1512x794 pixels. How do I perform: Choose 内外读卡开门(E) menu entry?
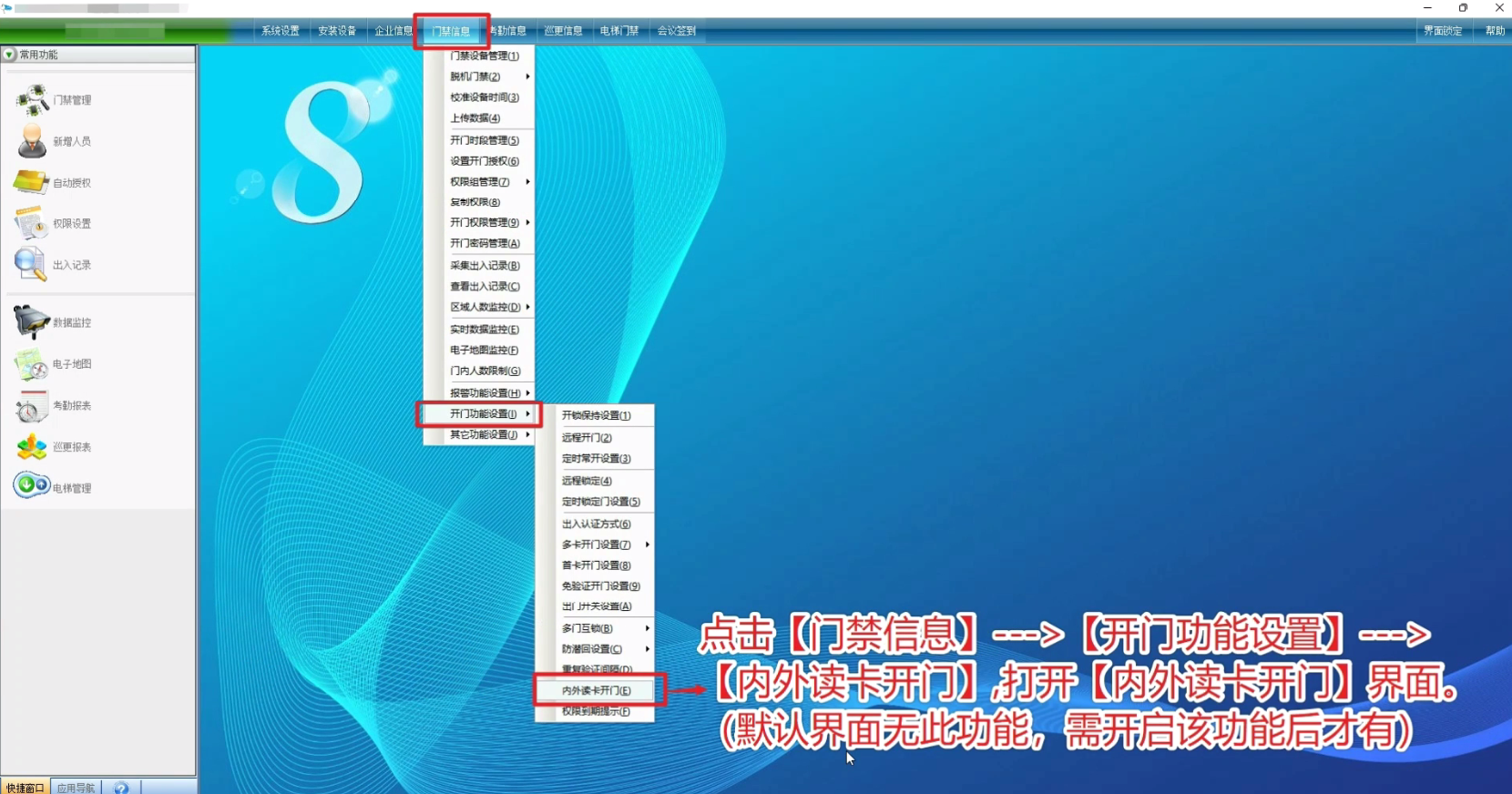point(597,690)
